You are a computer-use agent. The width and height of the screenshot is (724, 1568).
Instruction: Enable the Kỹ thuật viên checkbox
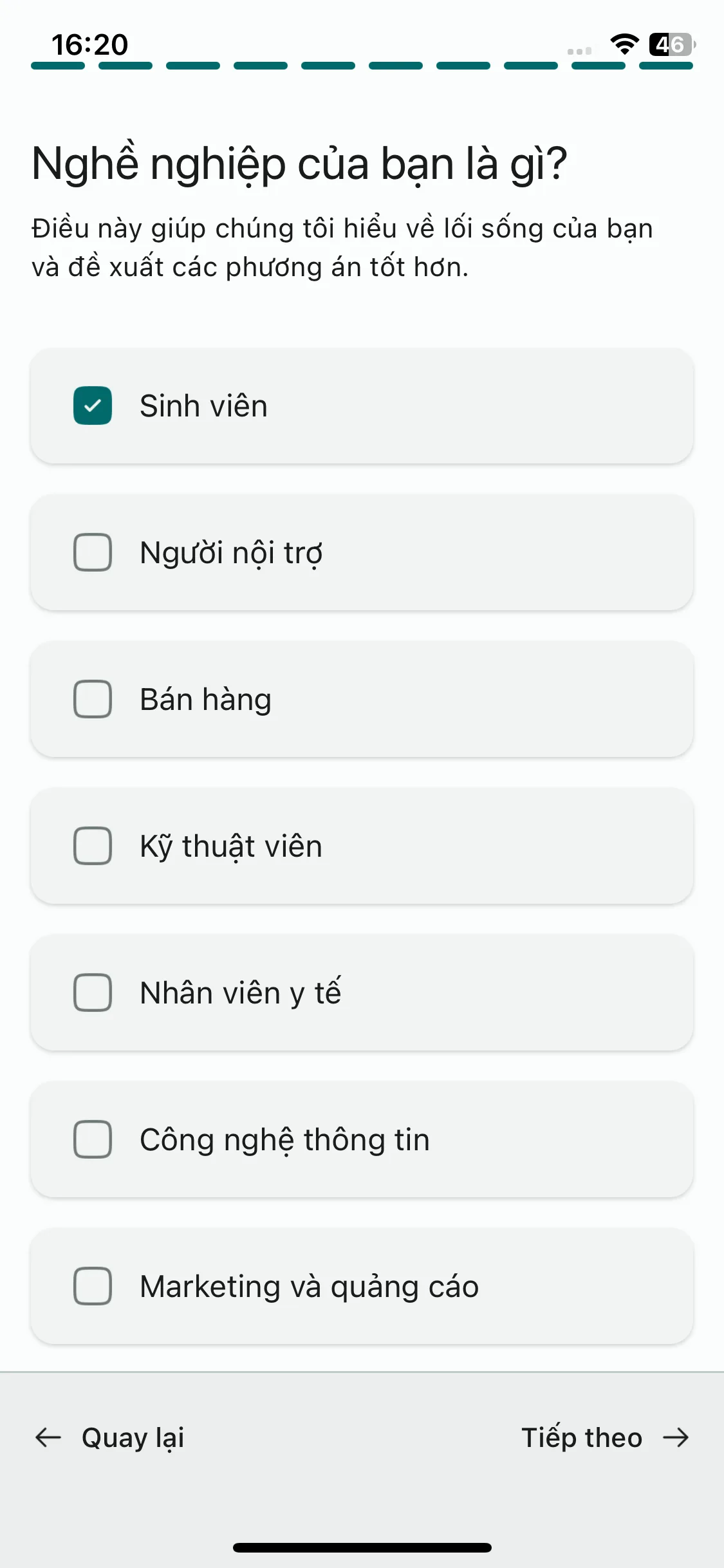[x=93, y=846]
